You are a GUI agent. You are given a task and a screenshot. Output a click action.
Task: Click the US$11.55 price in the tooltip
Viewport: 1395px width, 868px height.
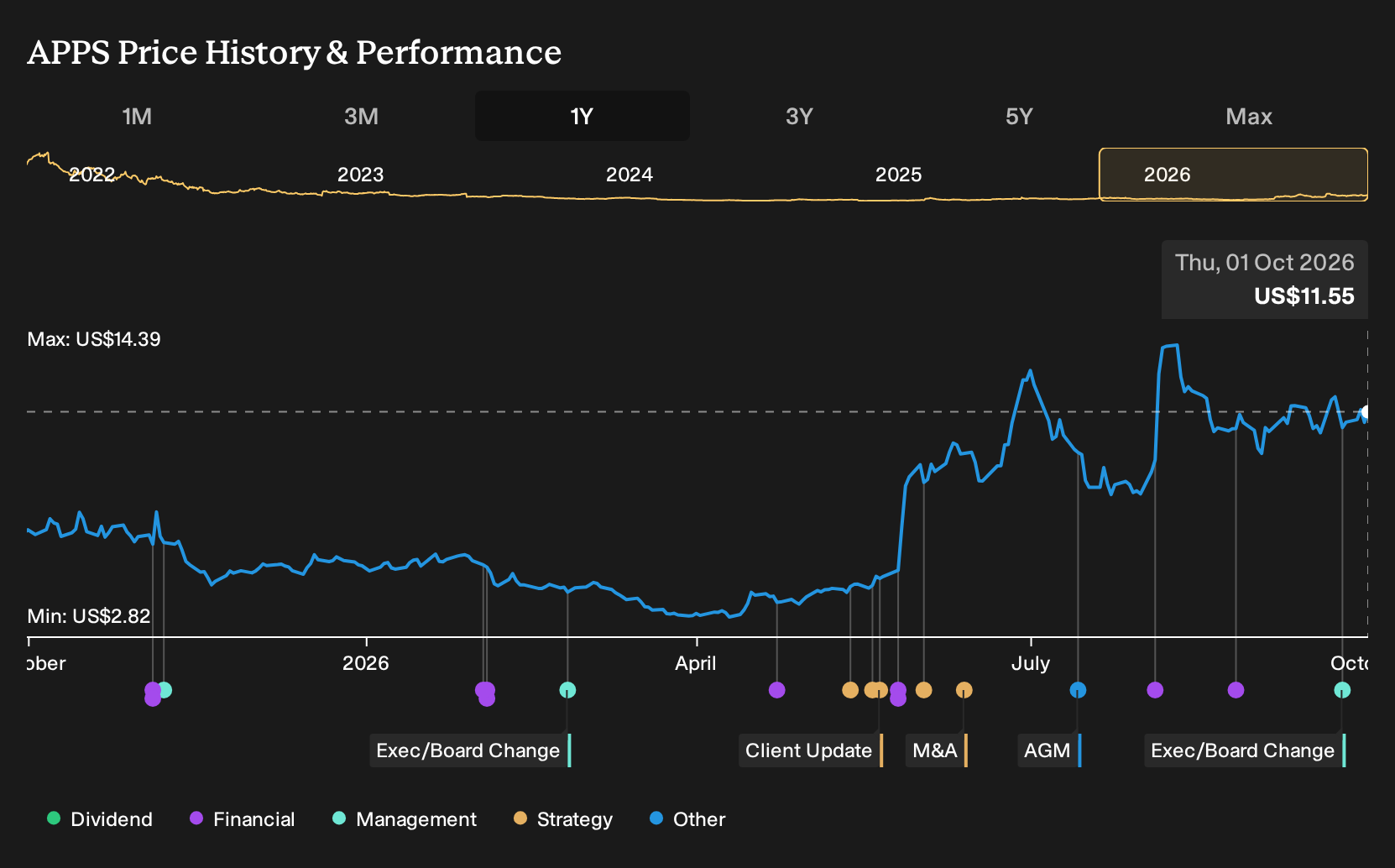[x=1304, y=296]
